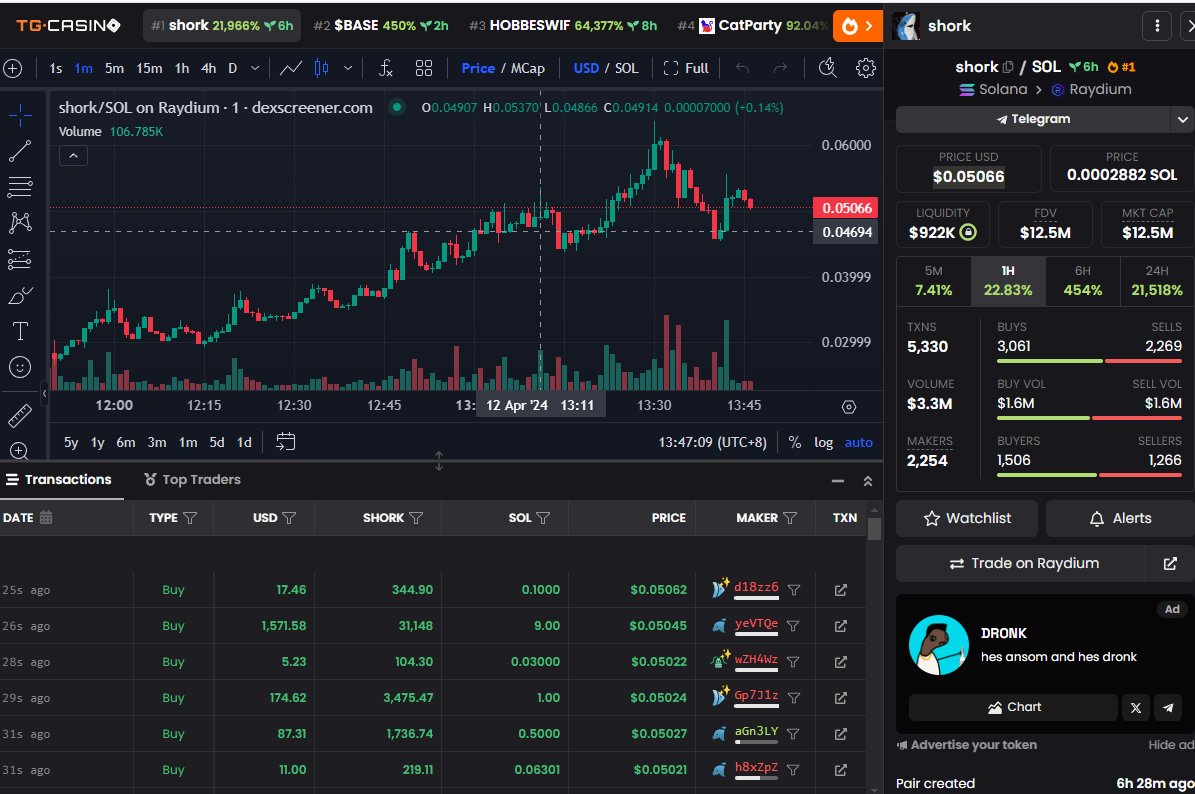The width and height of the screenshot is (1195, 794).
Task: Click Trade on Raydium
Action: pos(1021,564)
